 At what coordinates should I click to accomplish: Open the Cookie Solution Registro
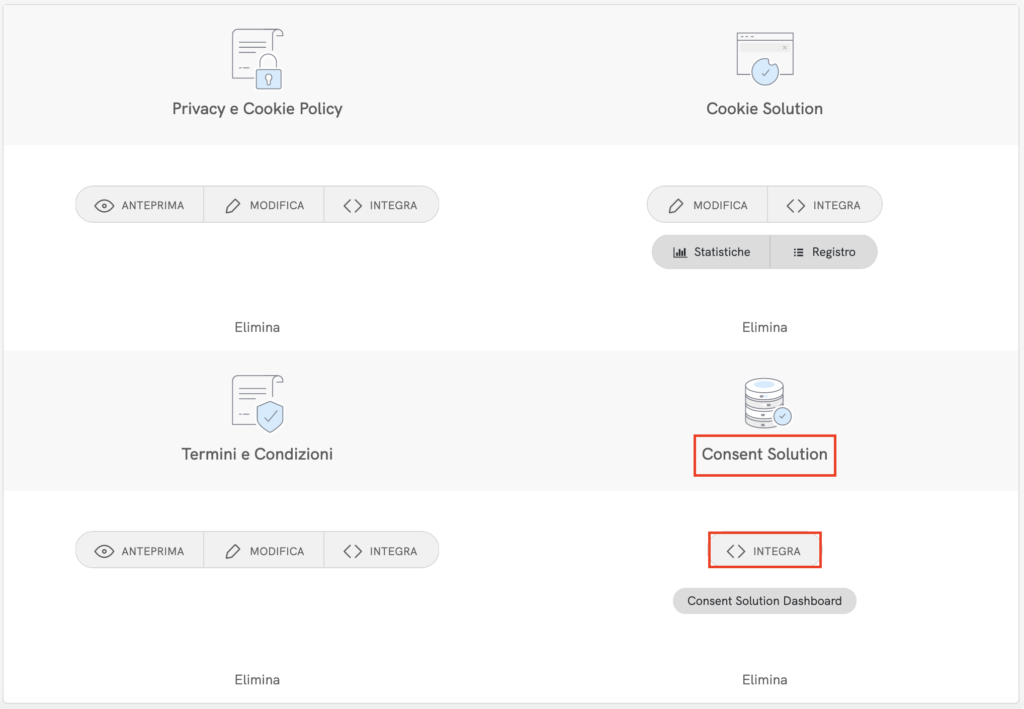823,252
